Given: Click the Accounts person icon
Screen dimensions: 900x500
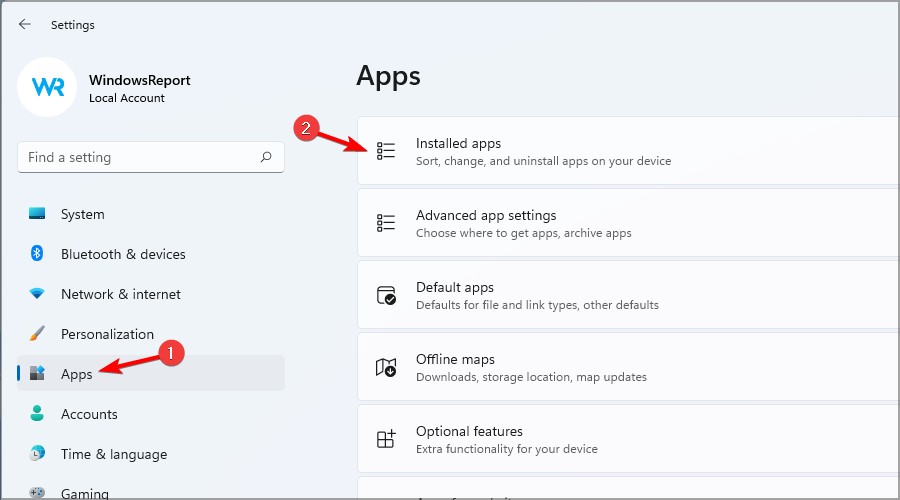Looking at the screenshot, I should (37, 413).
